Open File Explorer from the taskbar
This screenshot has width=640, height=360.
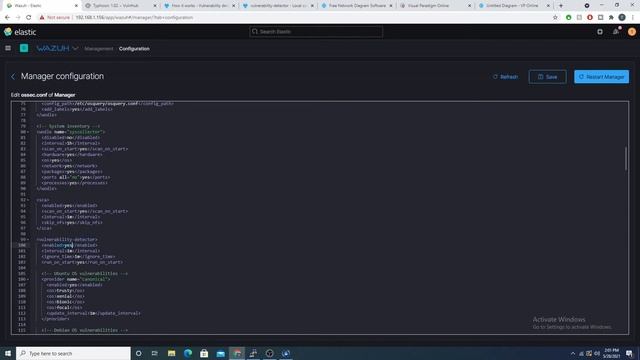(x=171, y=353)
